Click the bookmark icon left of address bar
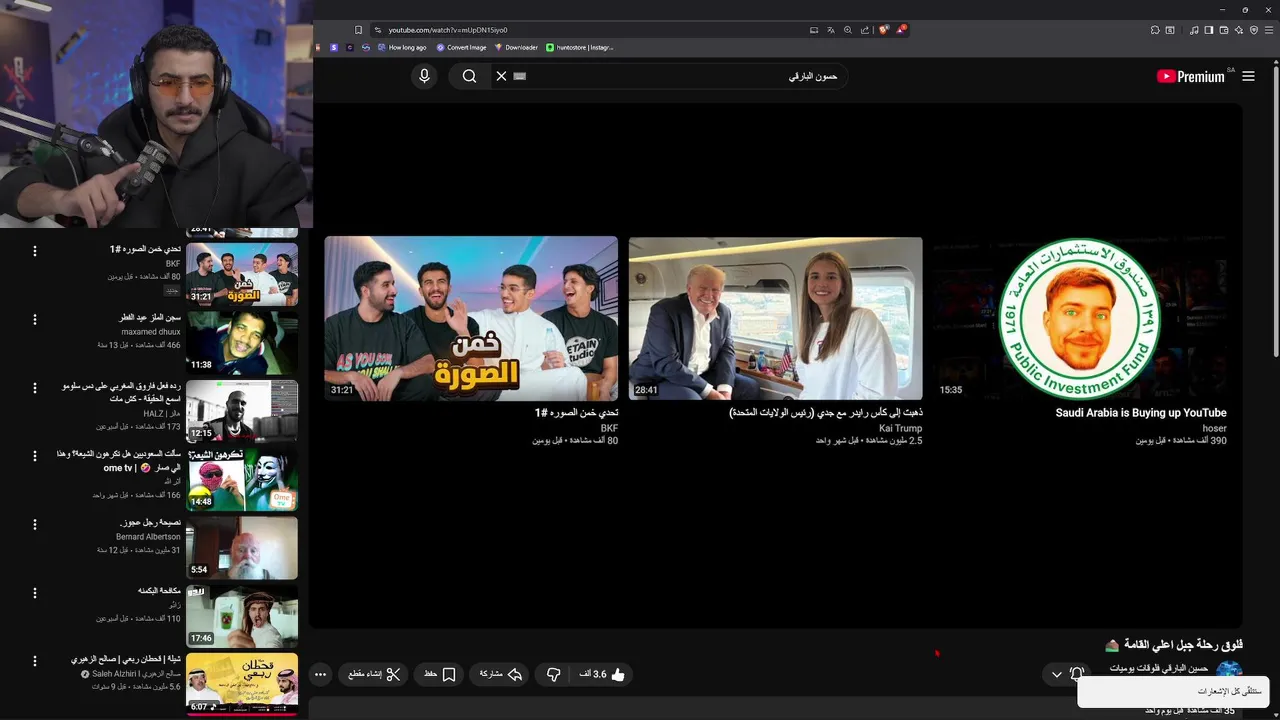This screenshot has height=720, width=1280. pos(358,30)
